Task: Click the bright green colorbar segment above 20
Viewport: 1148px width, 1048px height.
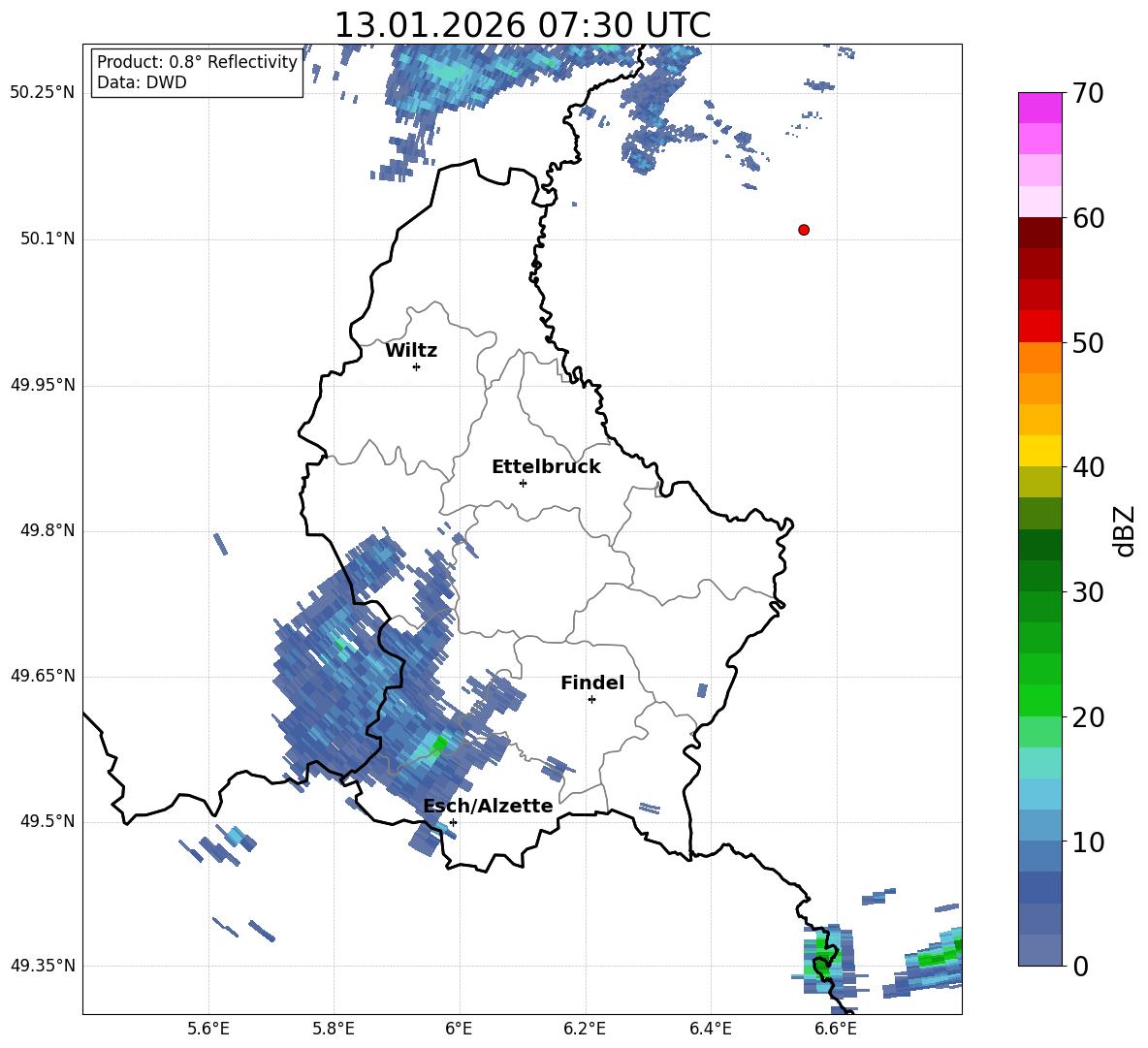Action: tap(1039, 700)
